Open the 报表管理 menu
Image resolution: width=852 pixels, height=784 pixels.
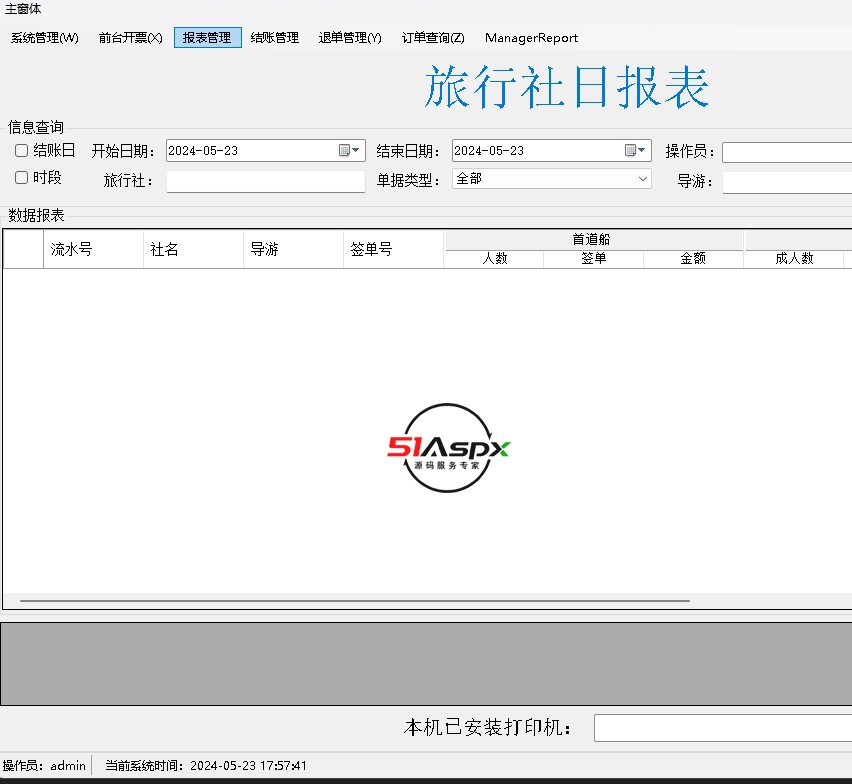208,38
